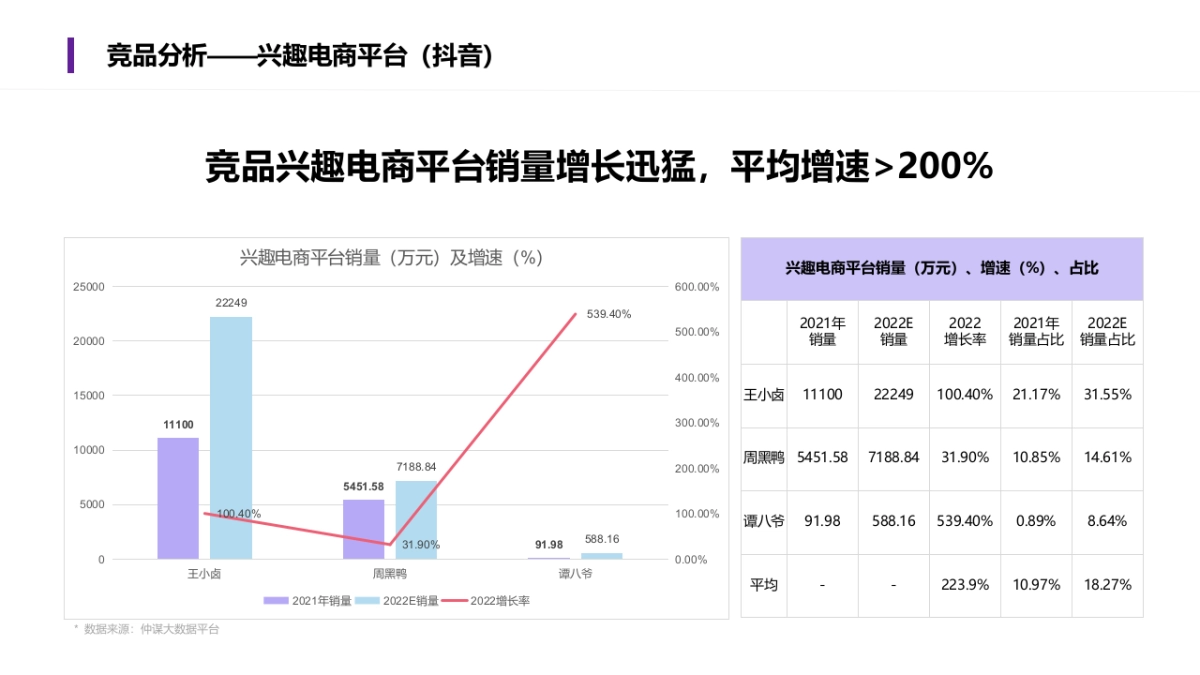Screen dimensions: 1200x675
Task: Click the purple table title banner
Action: 941,268
